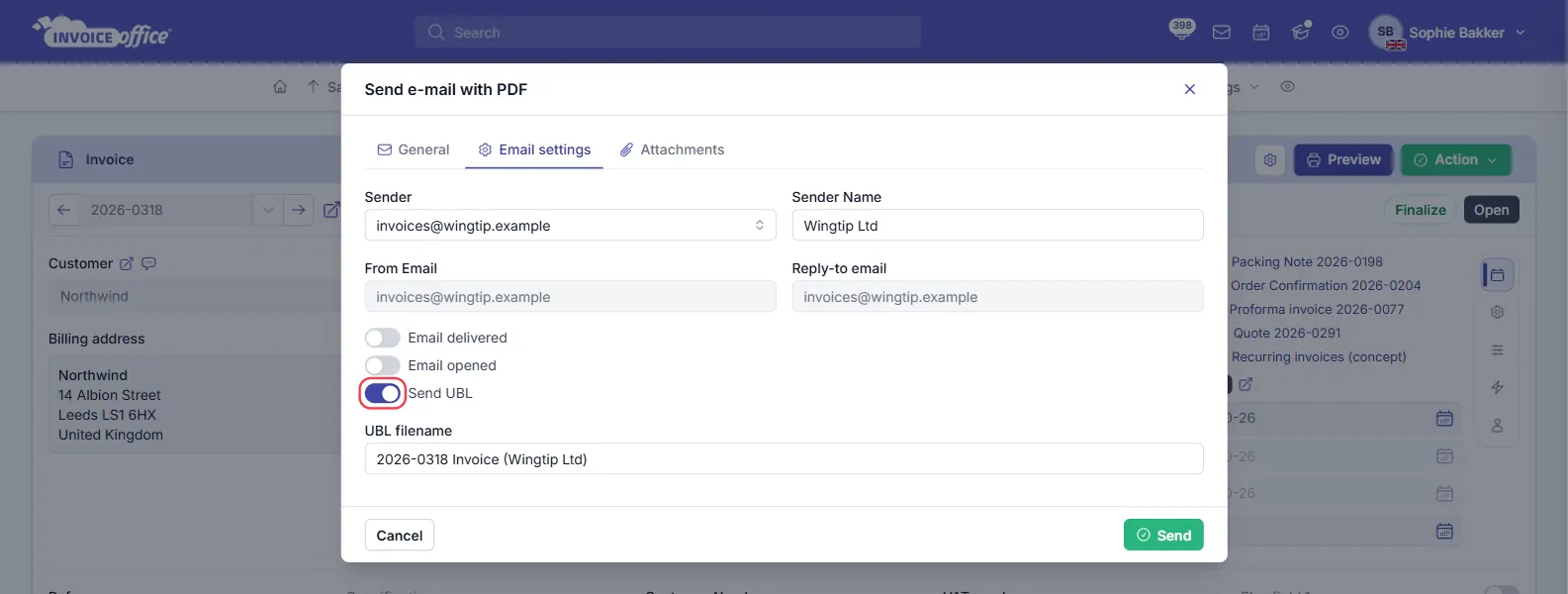Click the UBL filename field

[x=784, y=458]
